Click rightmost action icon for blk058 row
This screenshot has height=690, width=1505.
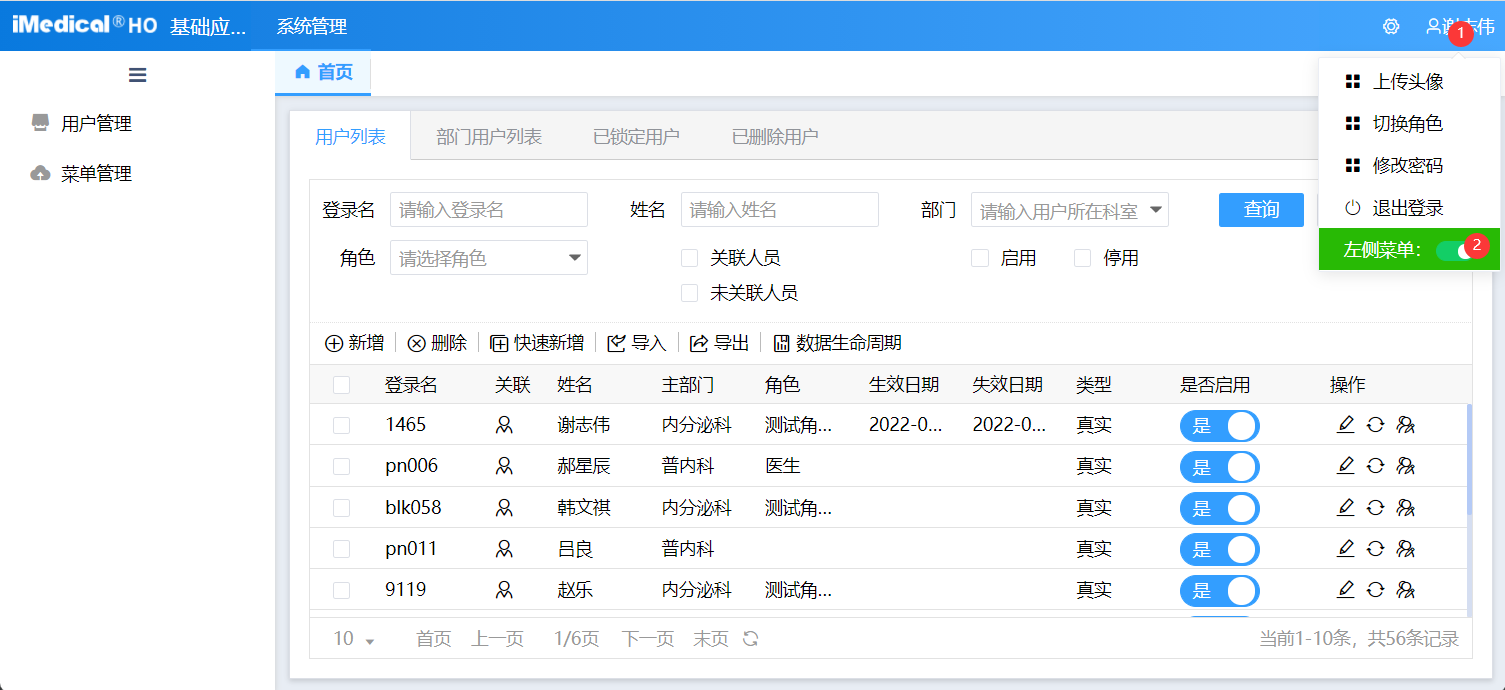coord(1406,508)
